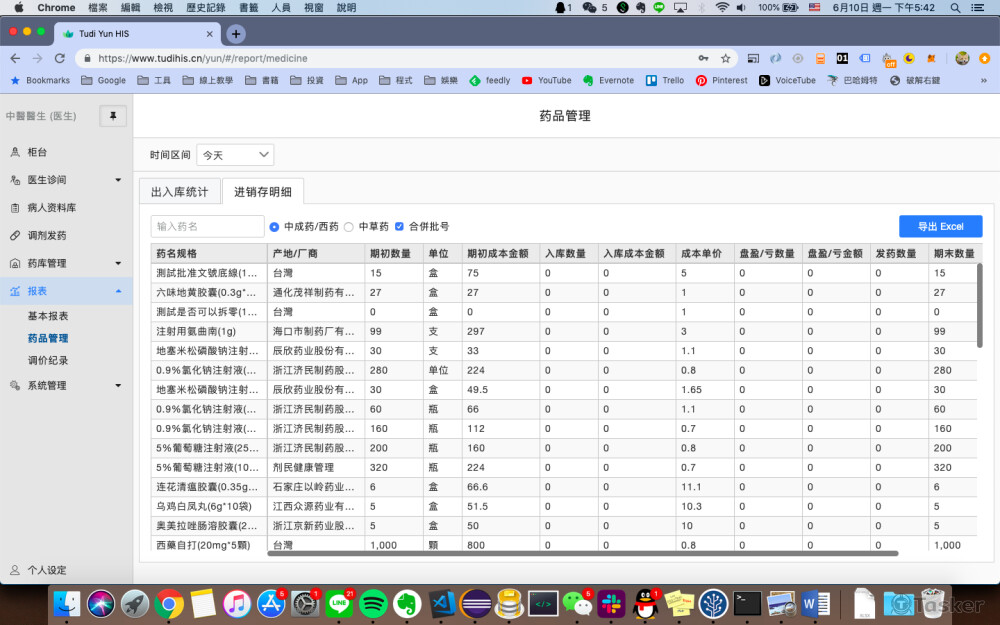Open the 时间区间 dropdown showing 今天
This screenshot has height=625, width=1000.
pyautogui.click(x=235, y=155)
